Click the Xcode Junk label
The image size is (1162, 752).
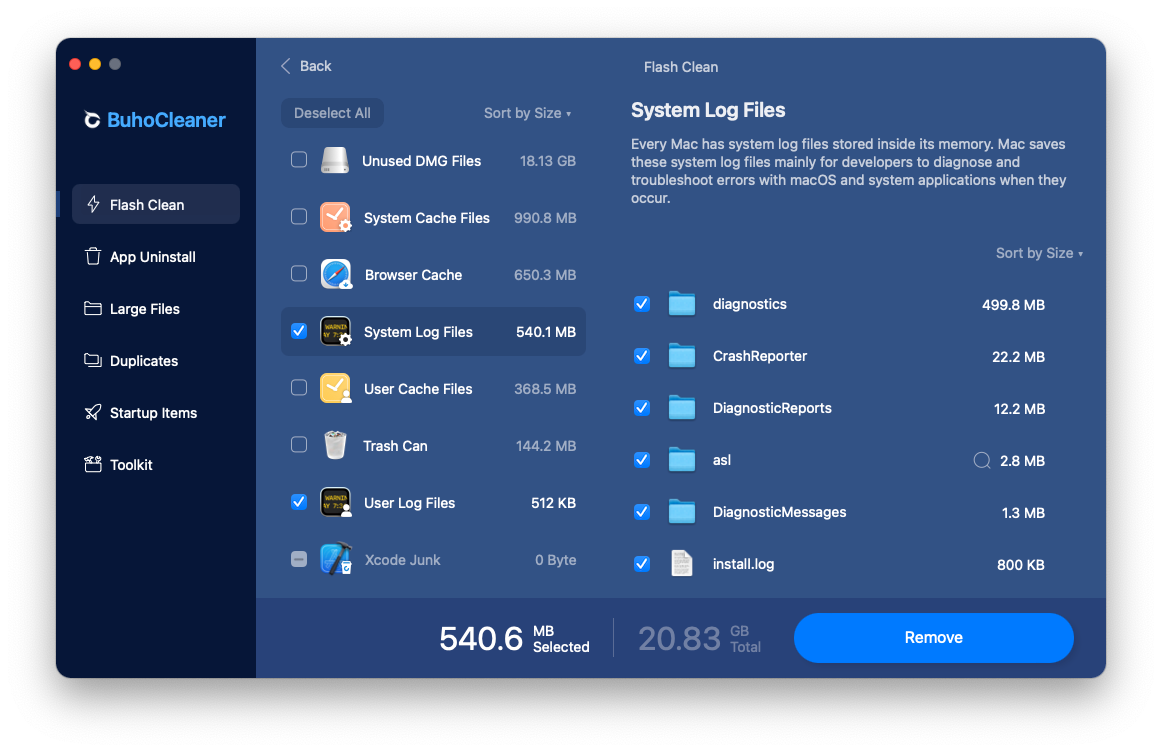pos(402,560)
